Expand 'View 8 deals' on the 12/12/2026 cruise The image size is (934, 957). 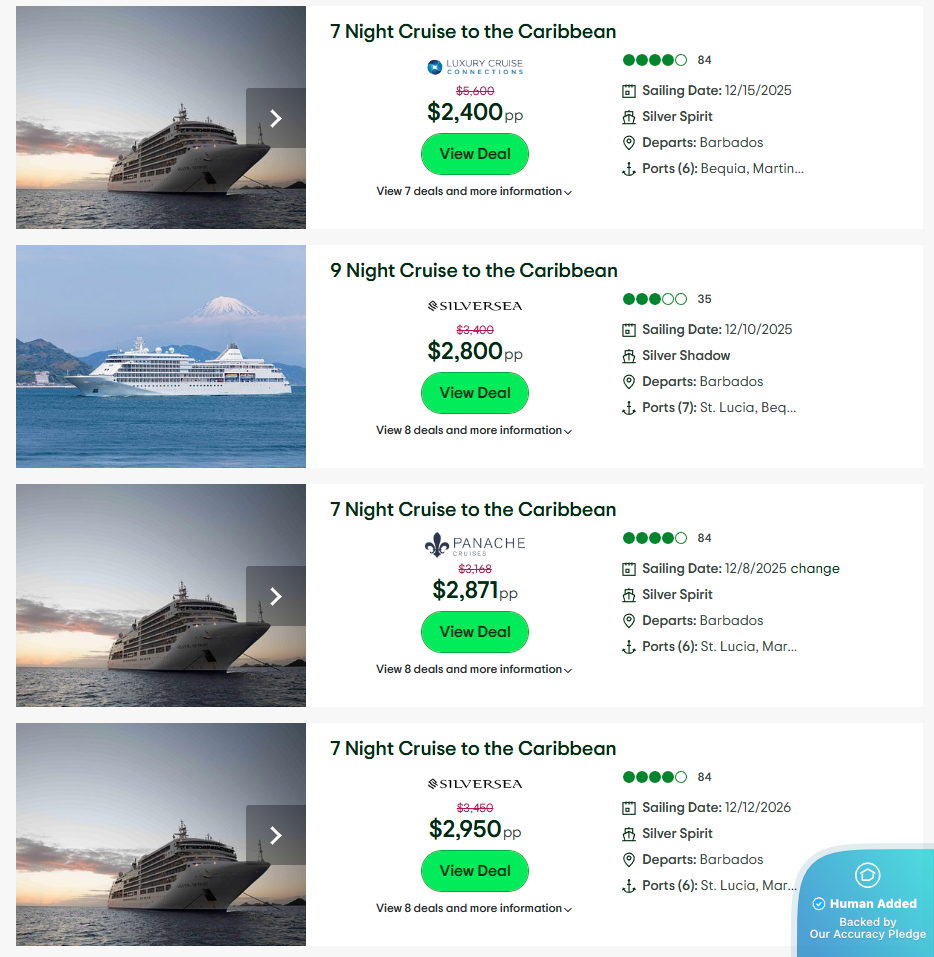[x=474, y=908]
